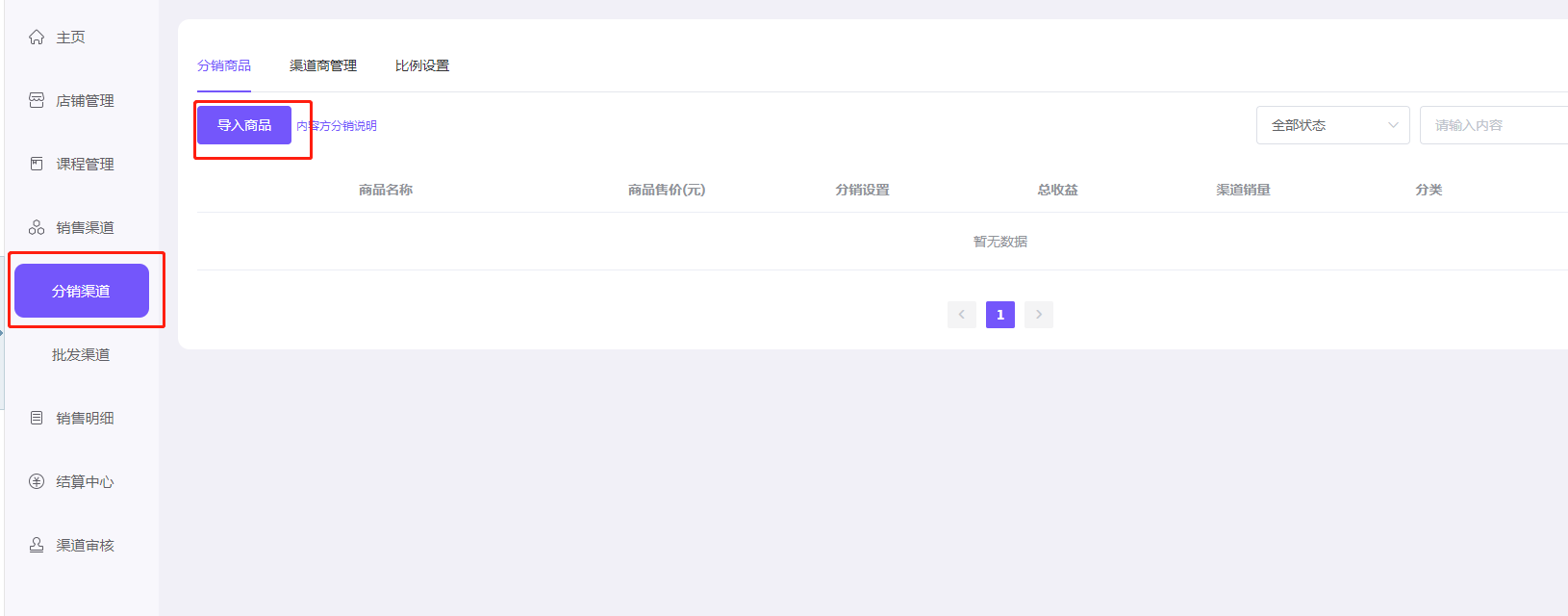Open the 比例设置 tab
Screen dimensions: 1568x616
422,65
